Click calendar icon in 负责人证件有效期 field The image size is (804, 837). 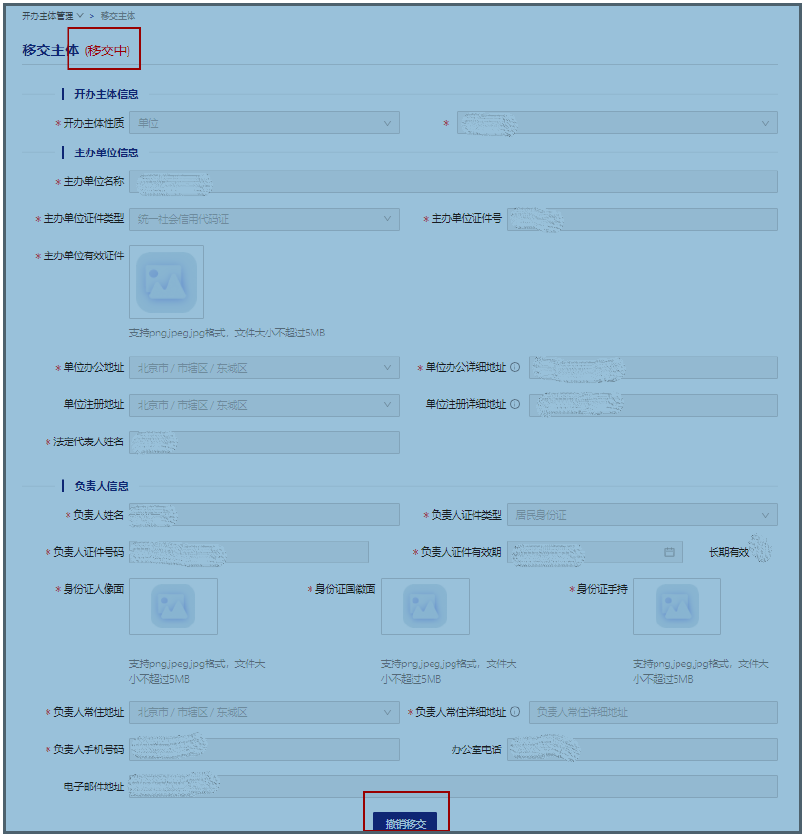coord(669,552)
